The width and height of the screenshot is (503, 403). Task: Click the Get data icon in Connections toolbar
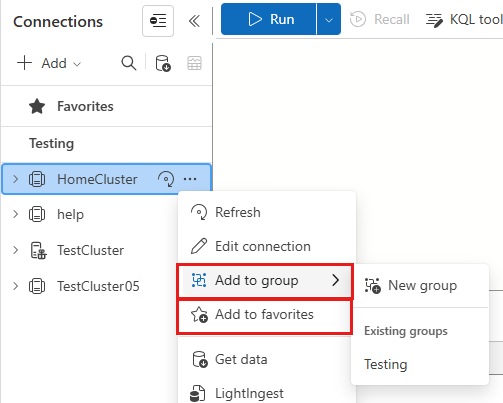click(x=163, y=63)
